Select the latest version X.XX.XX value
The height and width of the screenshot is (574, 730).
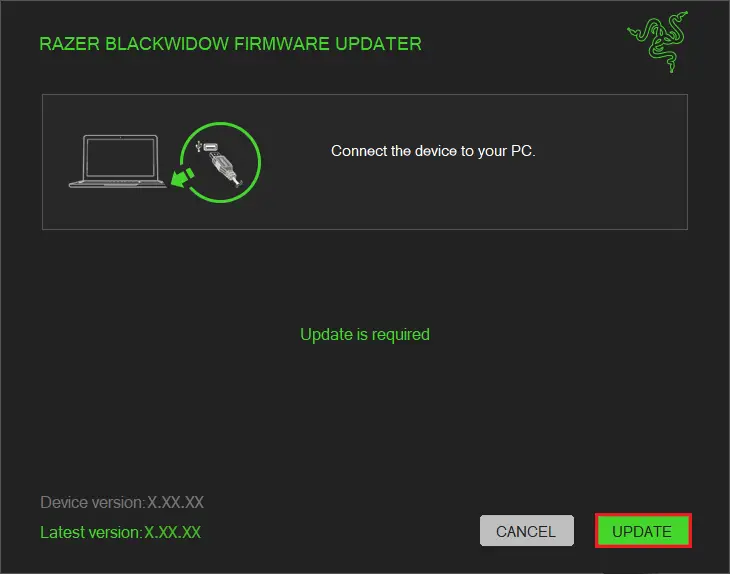coord(172,532)
